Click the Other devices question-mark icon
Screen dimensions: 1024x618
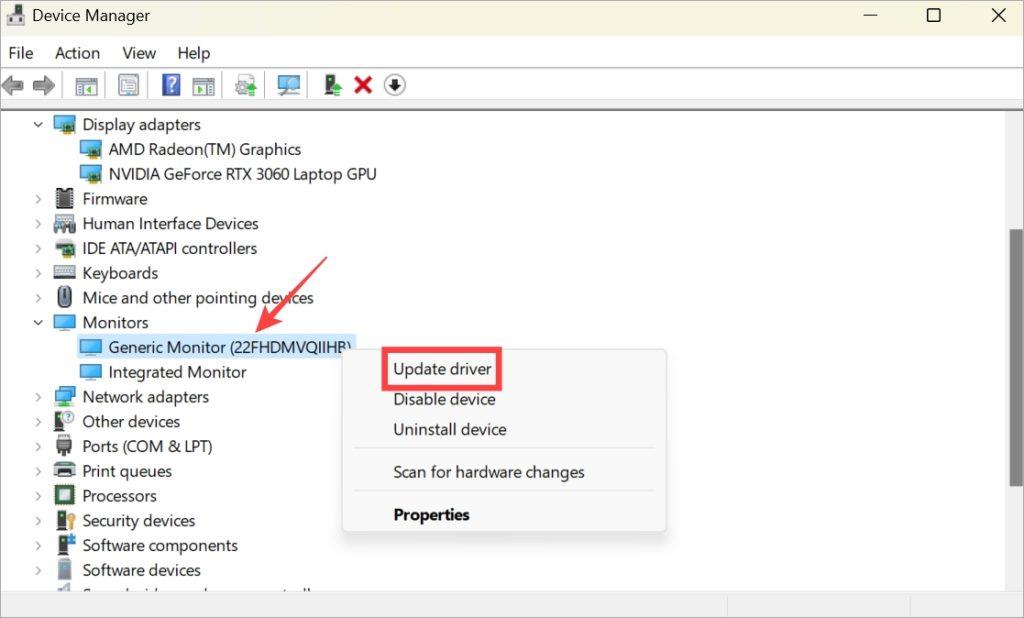tap(65, 421)
